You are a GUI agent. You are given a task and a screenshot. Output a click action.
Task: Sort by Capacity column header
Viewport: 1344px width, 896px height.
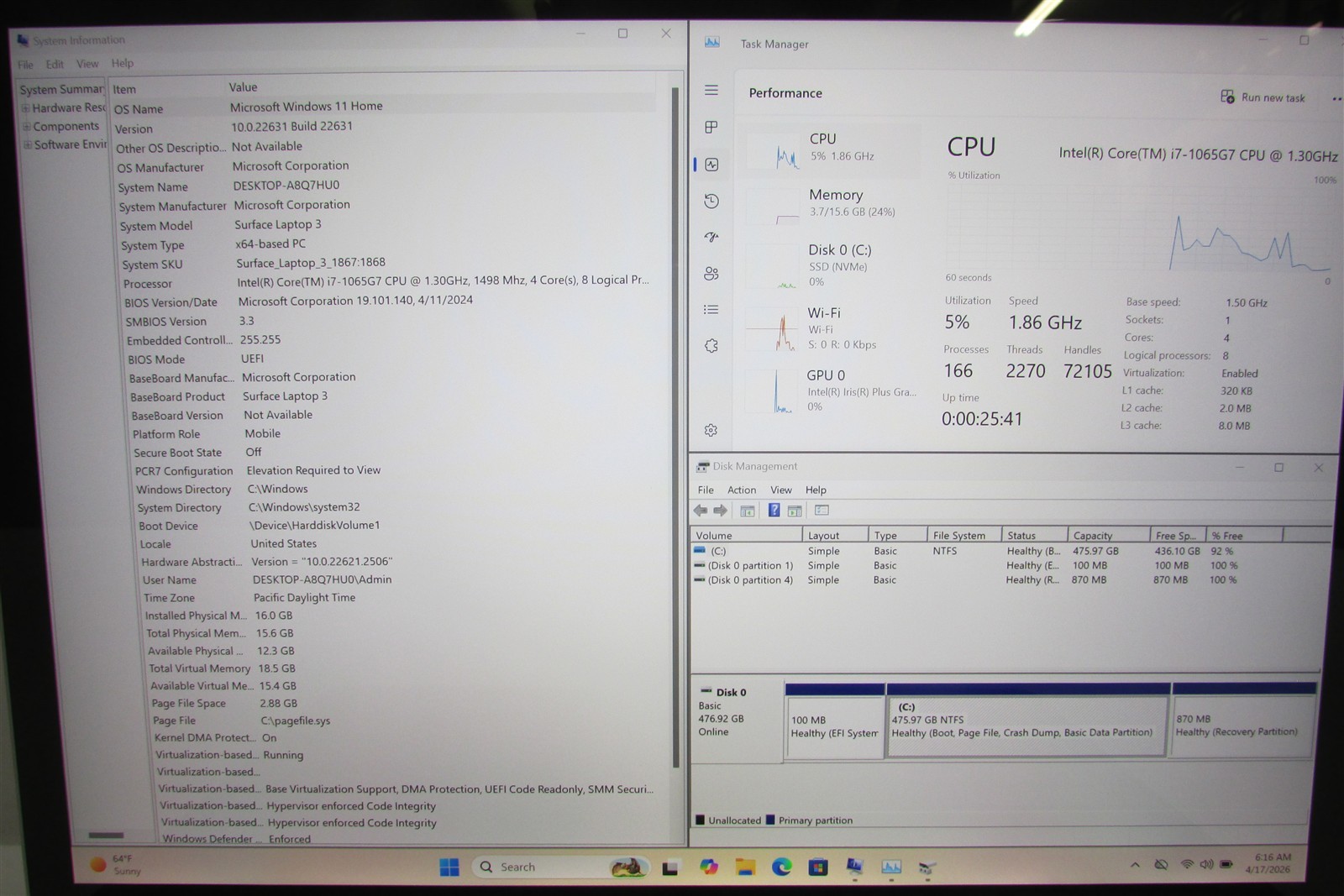[1109, 535]
